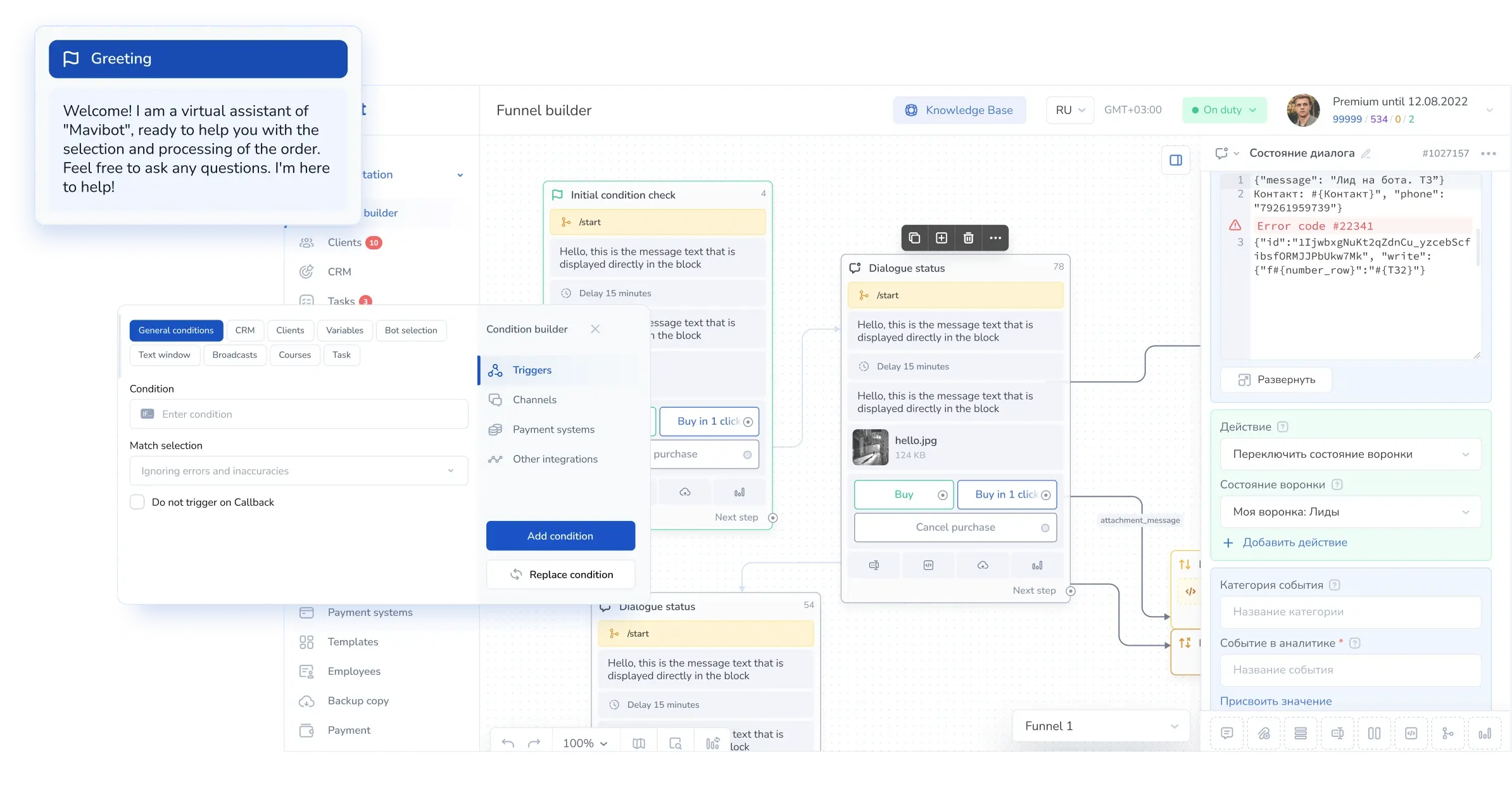Click the help icon next to Действие
Viewport: 1512px width, 804px height.
tap(1283, 427)
